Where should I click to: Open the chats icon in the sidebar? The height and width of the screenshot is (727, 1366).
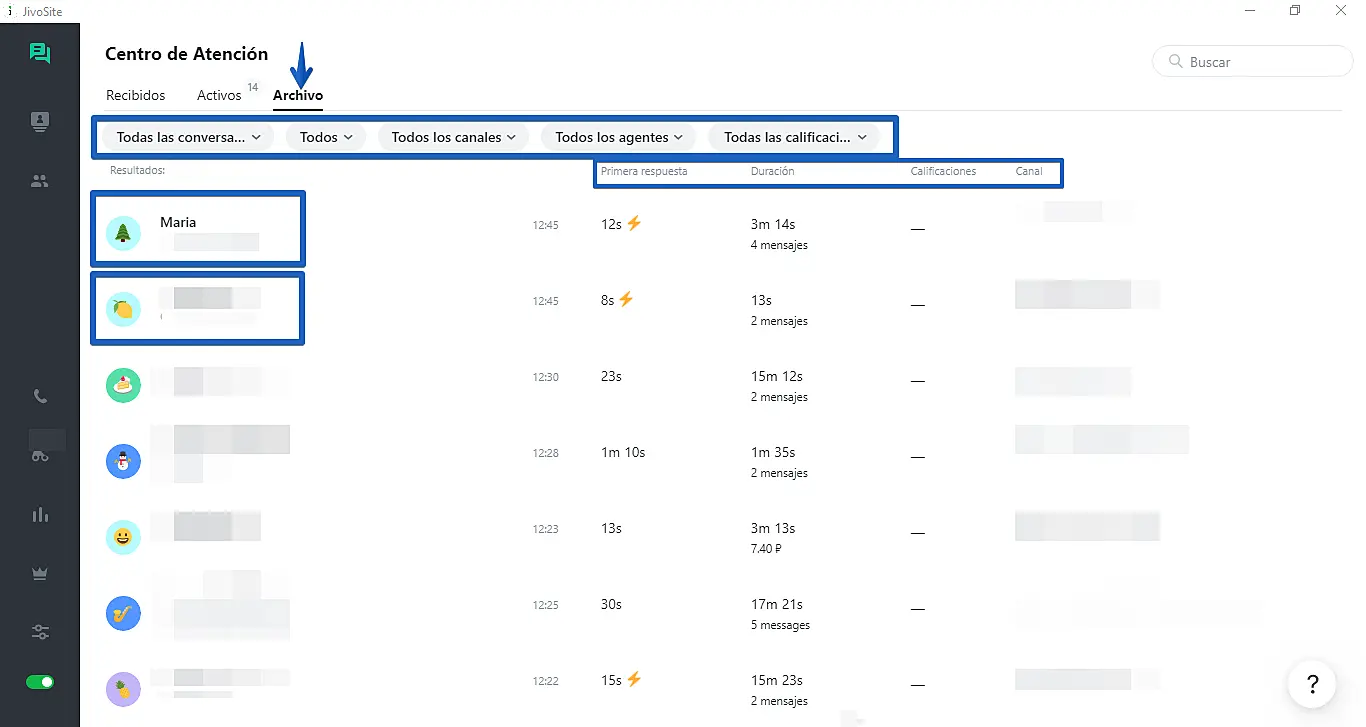40,54
